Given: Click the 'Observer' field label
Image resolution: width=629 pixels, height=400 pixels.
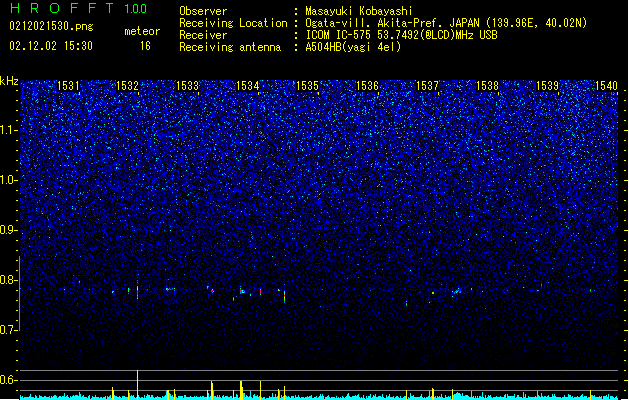Looking at the screenshot, I should [x=203, y=11].
